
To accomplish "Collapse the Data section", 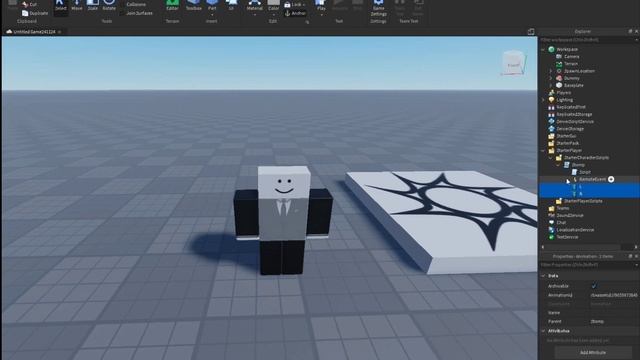I will [x=543, y=276].
